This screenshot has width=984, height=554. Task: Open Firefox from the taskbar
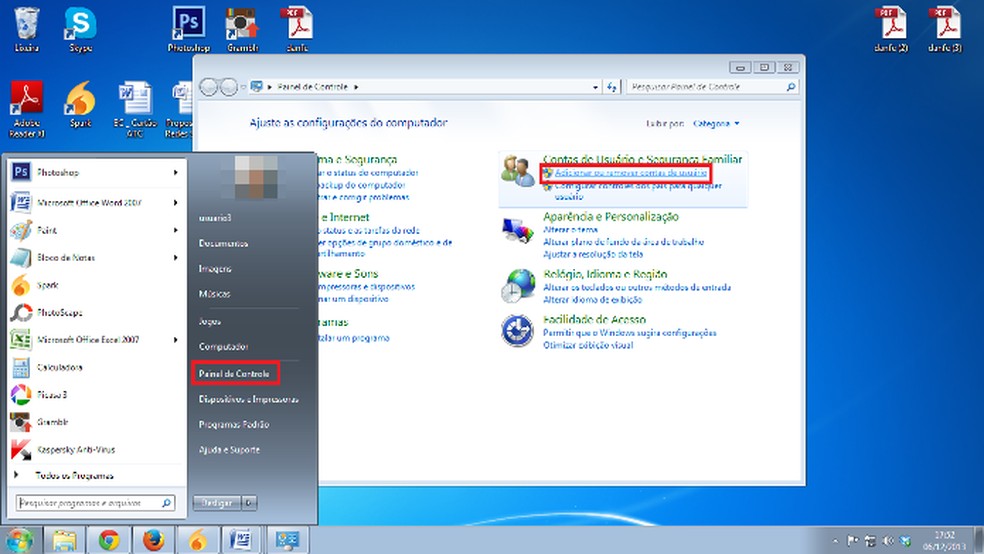click(x=153, y=540)
